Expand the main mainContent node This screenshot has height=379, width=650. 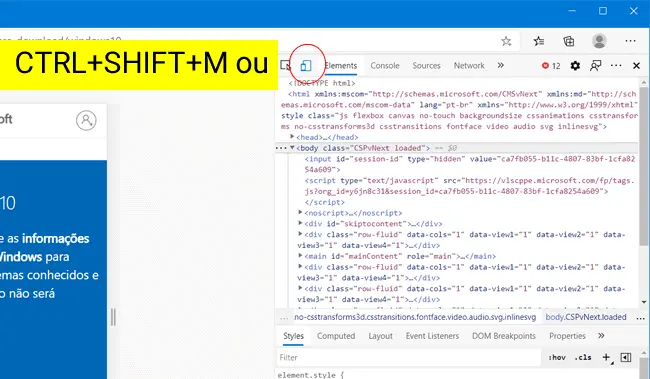pos(301,256)
